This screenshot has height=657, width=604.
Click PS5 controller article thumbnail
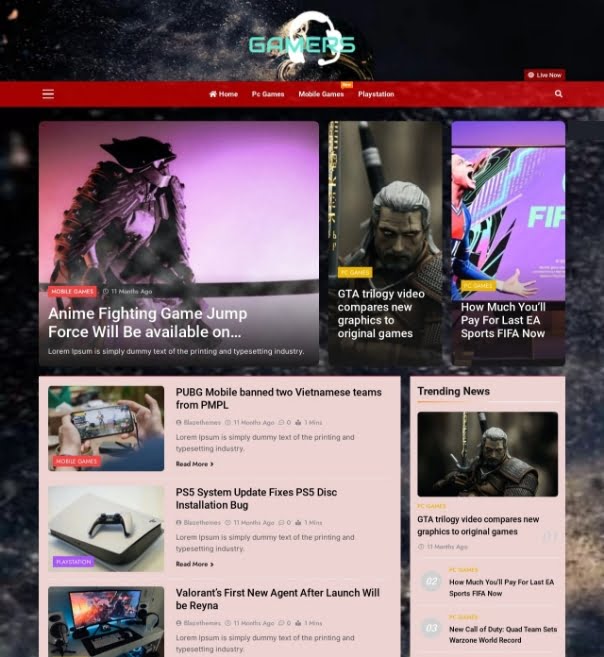[106, 528]
